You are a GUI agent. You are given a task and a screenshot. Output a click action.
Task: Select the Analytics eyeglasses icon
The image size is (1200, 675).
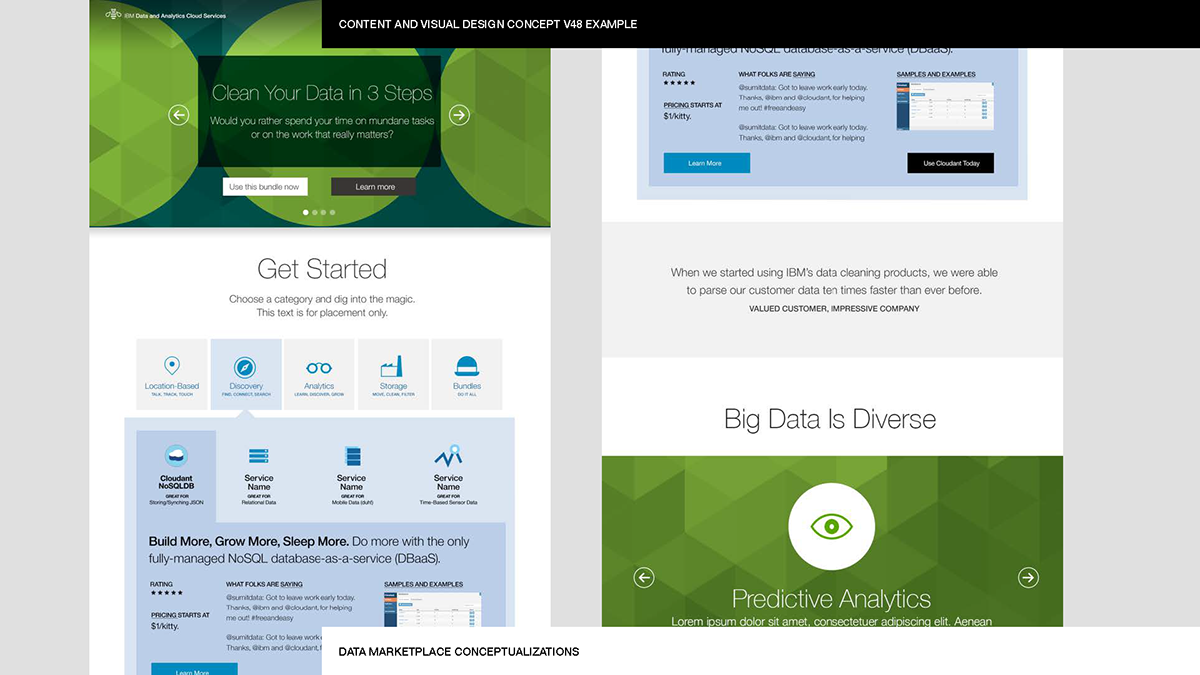[319, 368]
